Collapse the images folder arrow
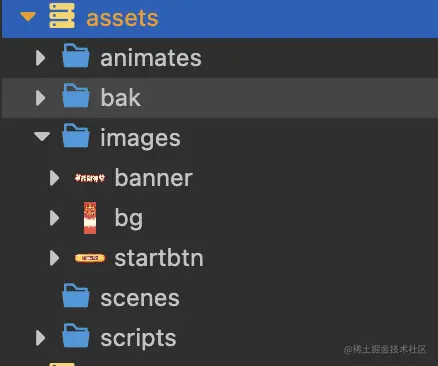This screenshot has height=366, width=438. point(42,136)
